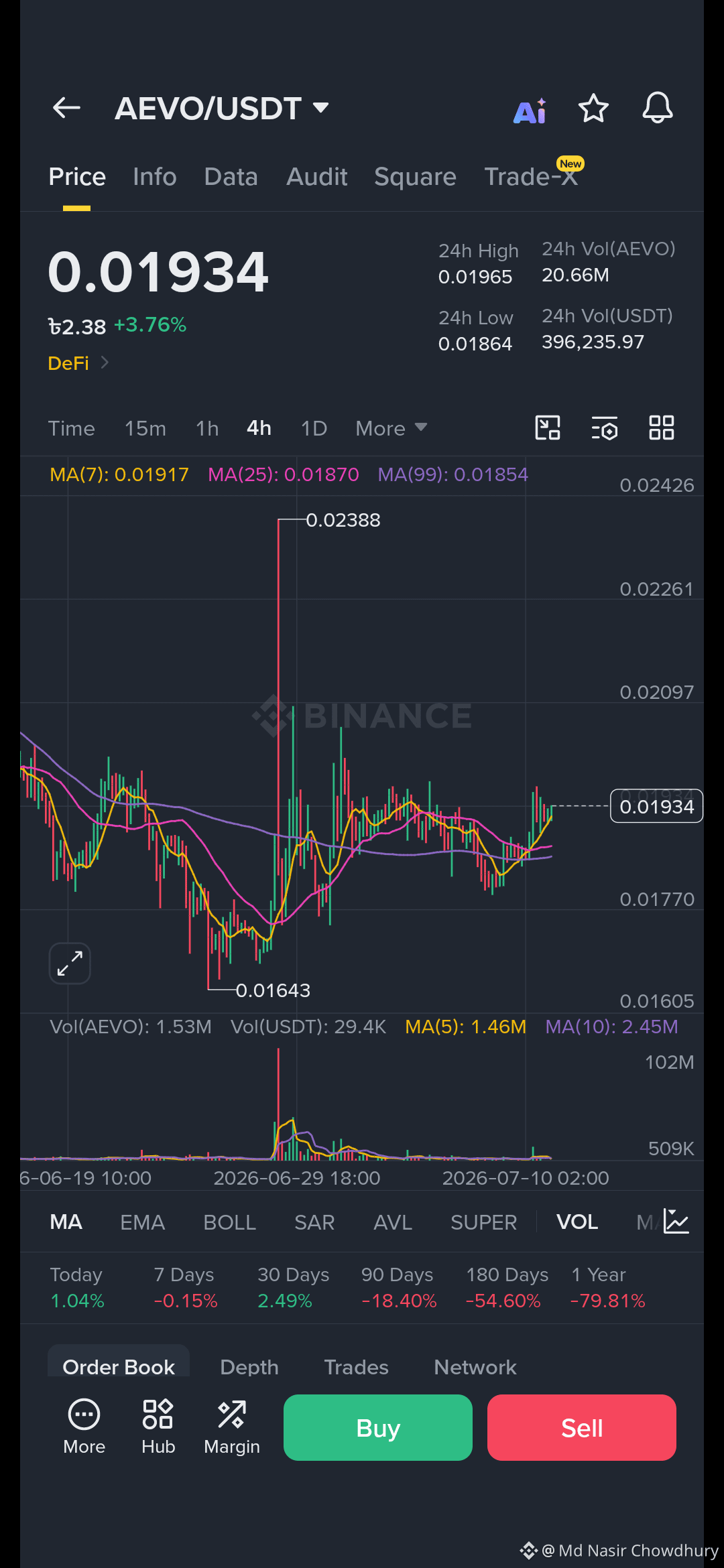This screenshot has height=1568, width=724.
Task: Tap the back arrow icon
Action: [66, 107]
